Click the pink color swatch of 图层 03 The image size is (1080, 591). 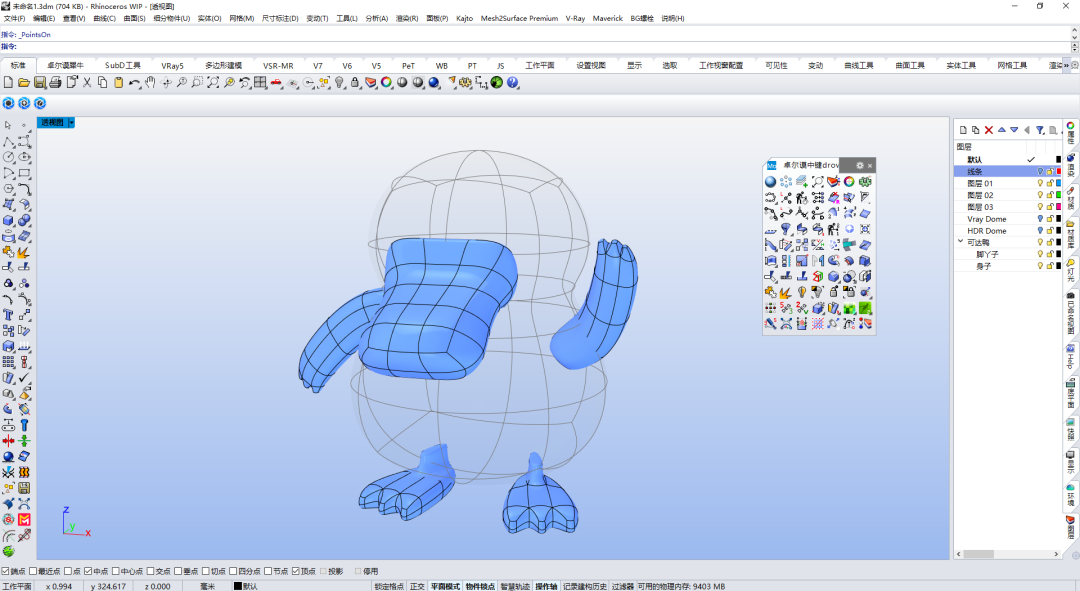click(1059, 207)
